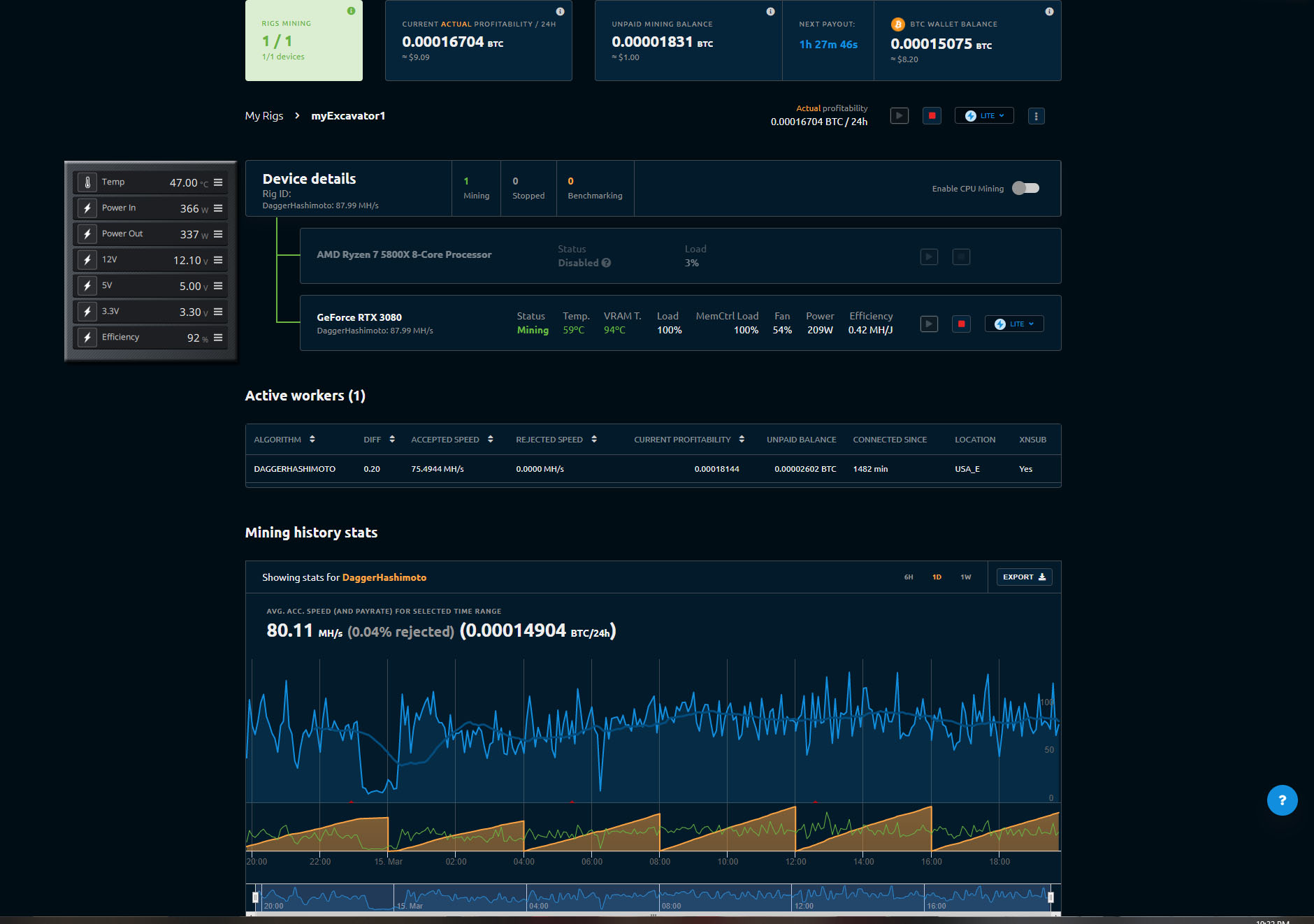Open the Power In sensor menu
This screenshot has width=1314, height=924.
click(x=218, y=208)
